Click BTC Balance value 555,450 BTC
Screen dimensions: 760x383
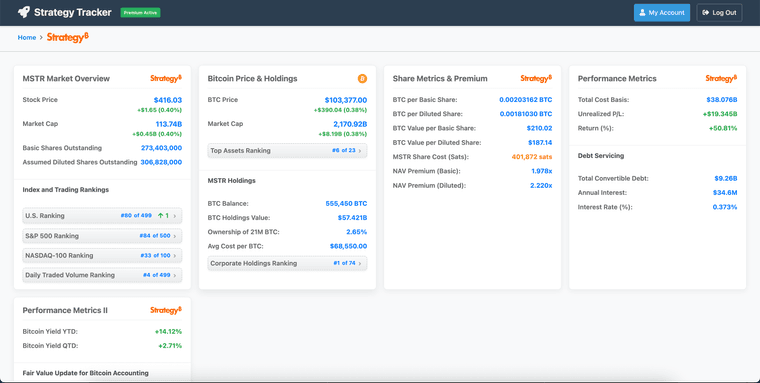pos(346,204)
